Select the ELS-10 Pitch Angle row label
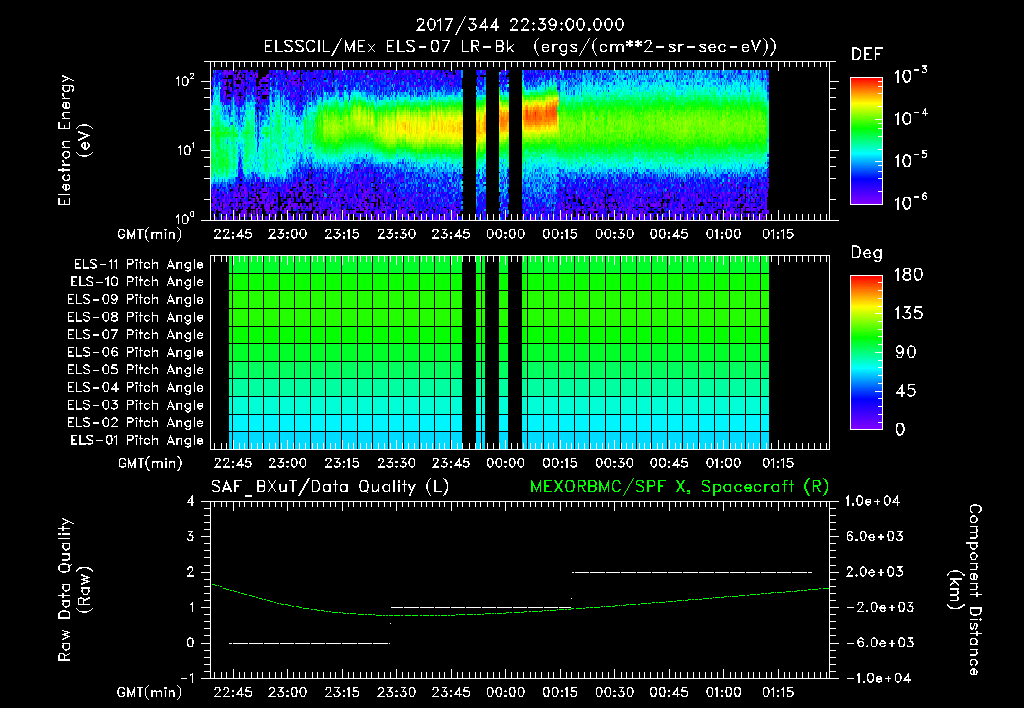Image resolution: width=1024 pixels, height=708 pixels. (x=137, y=282)
